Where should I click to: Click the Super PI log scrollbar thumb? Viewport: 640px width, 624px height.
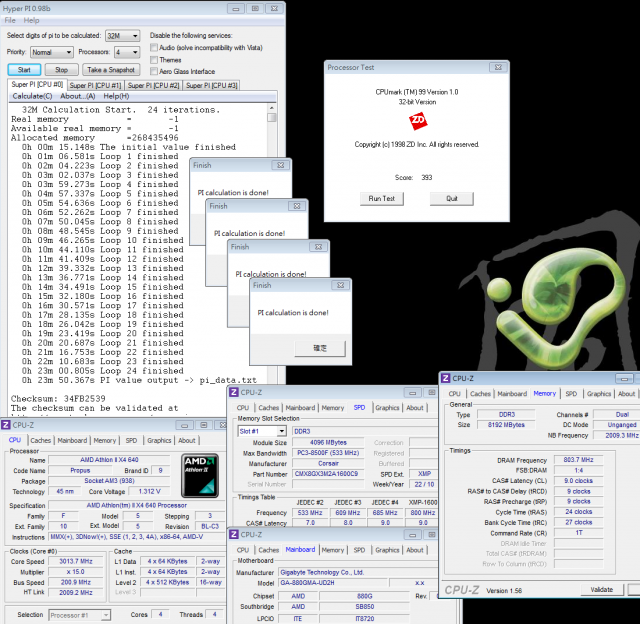click(x=271, y=118)
